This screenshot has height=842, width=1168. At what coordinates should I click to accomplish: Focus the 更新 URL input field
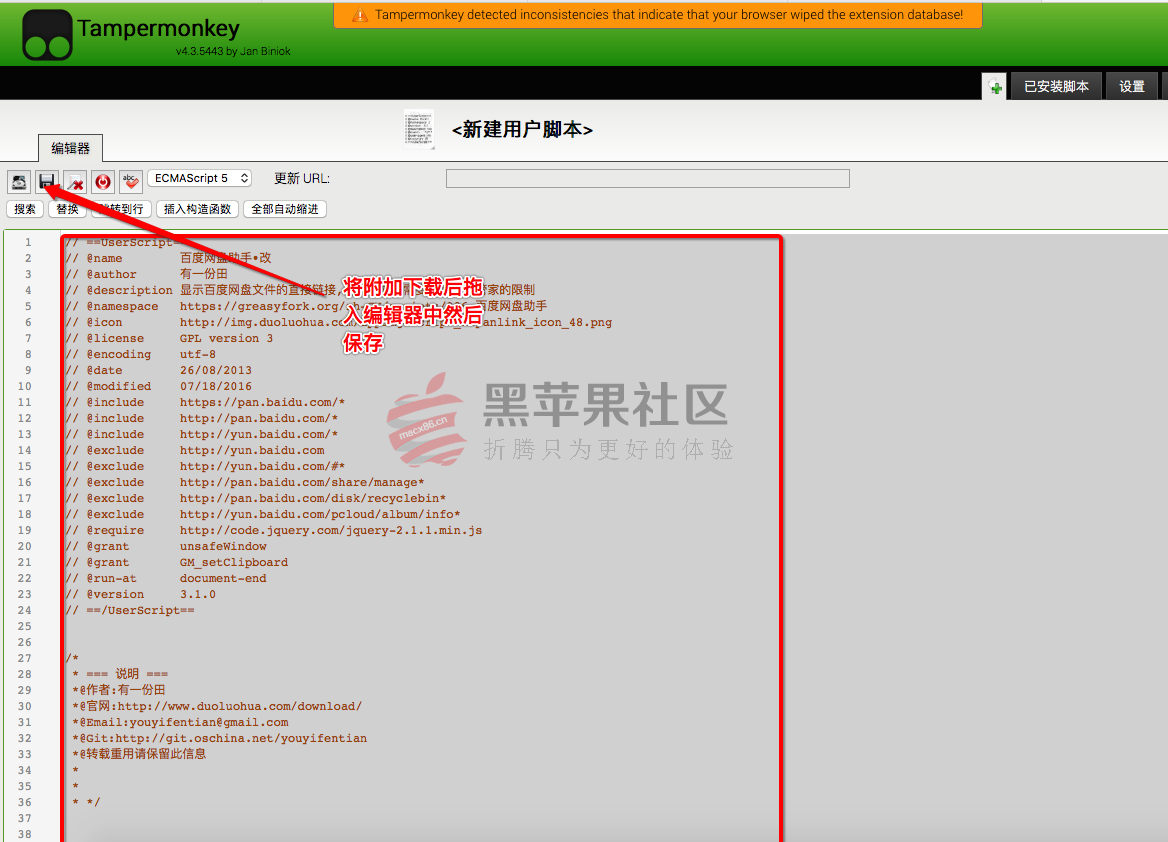pyautogui.click(x=647, y=179)
